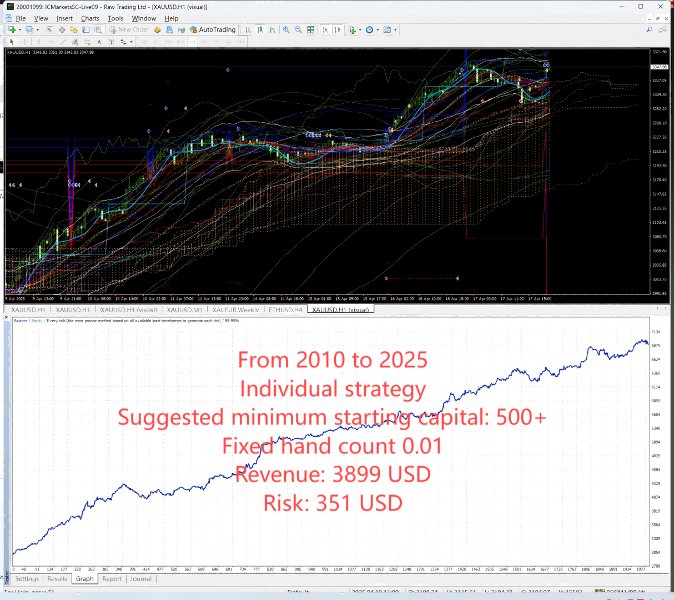Open the Window menu
The image size is (674, 600).
pyautogui.click(x=144, y=18)
